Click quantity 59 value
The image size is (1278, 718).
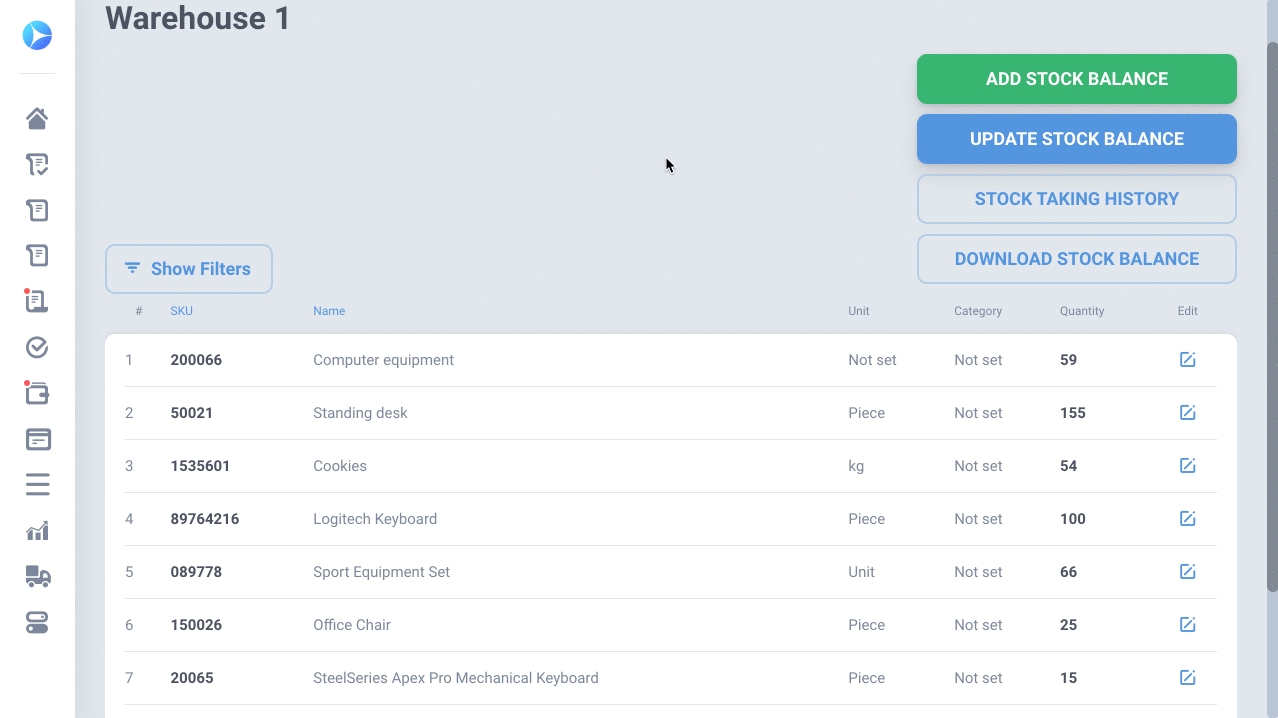coord(1069,360)
